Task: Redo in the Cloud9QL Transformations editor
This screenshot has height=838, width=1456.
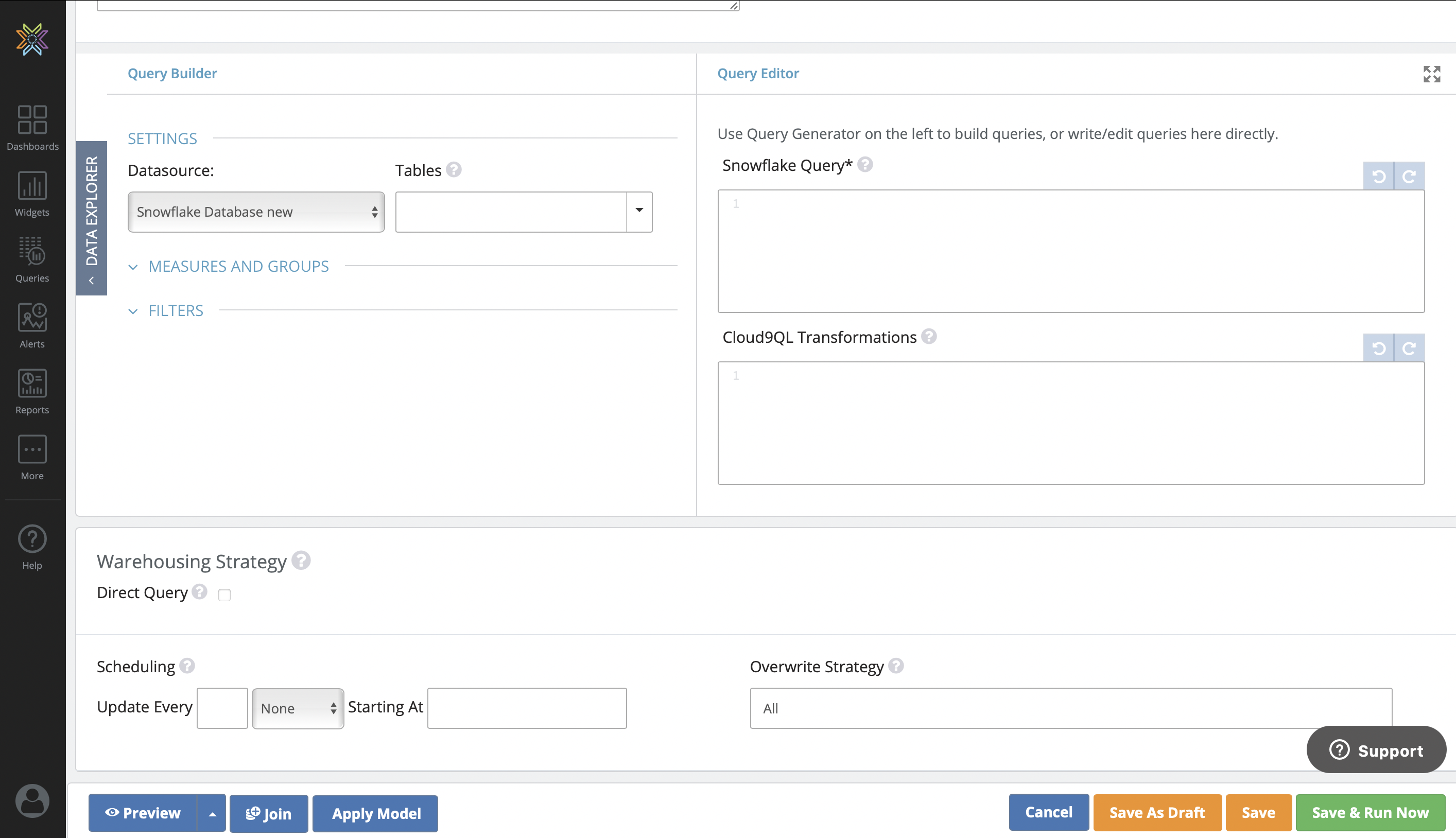Action: click(x=1409, y=348)
